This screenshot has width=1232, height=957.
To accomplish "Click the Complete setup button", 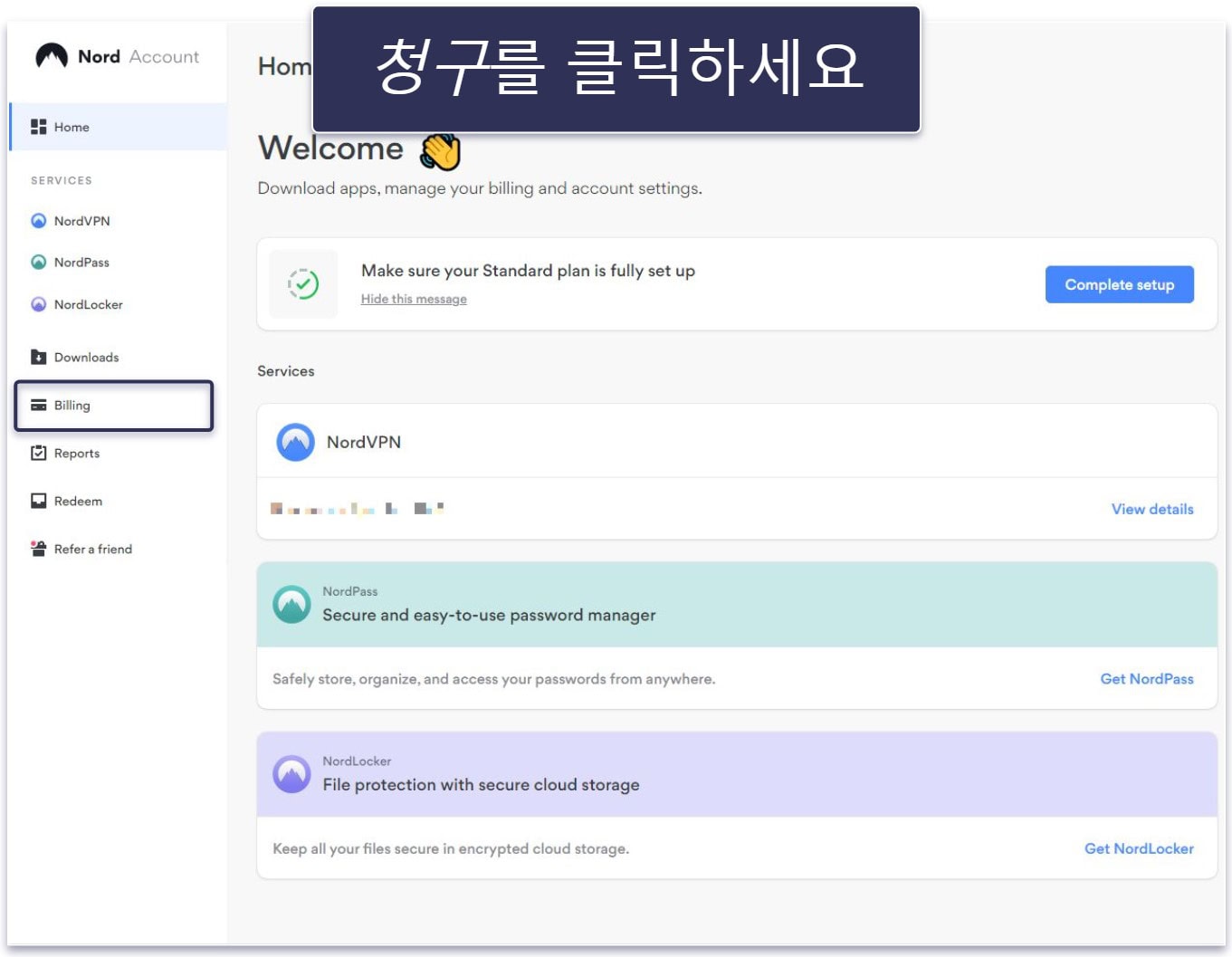I will click(x=1119, y=284).
